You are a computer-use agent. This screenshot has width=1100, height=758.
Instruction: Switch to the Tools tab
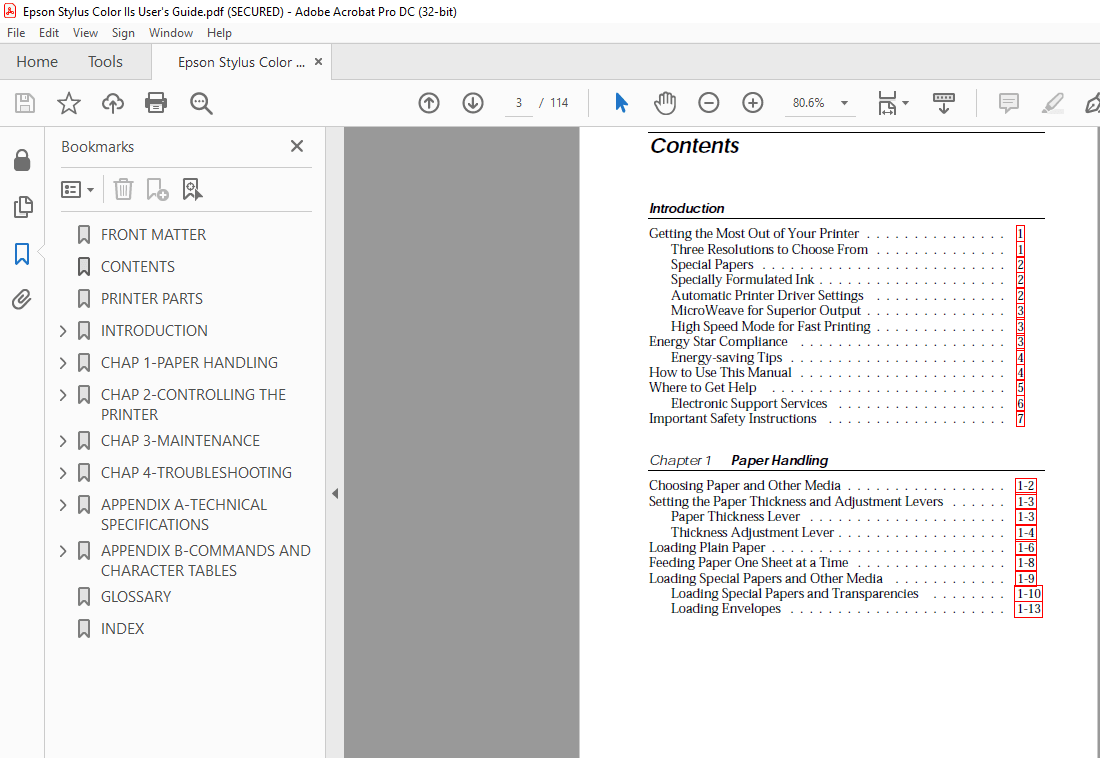(x=105, y=62)
